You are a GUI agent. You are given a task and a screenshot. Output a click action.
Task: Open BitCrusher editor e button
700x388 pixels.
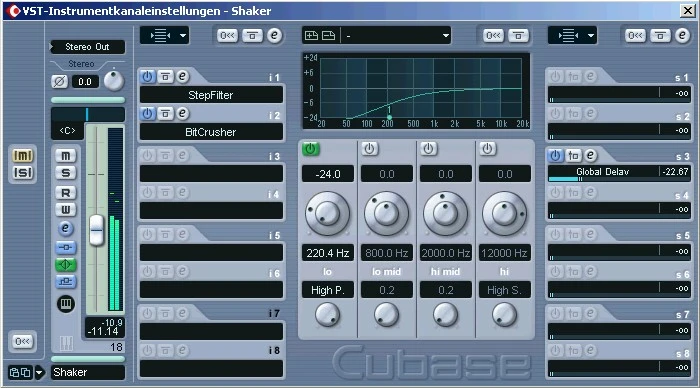[x=182, y=113]
